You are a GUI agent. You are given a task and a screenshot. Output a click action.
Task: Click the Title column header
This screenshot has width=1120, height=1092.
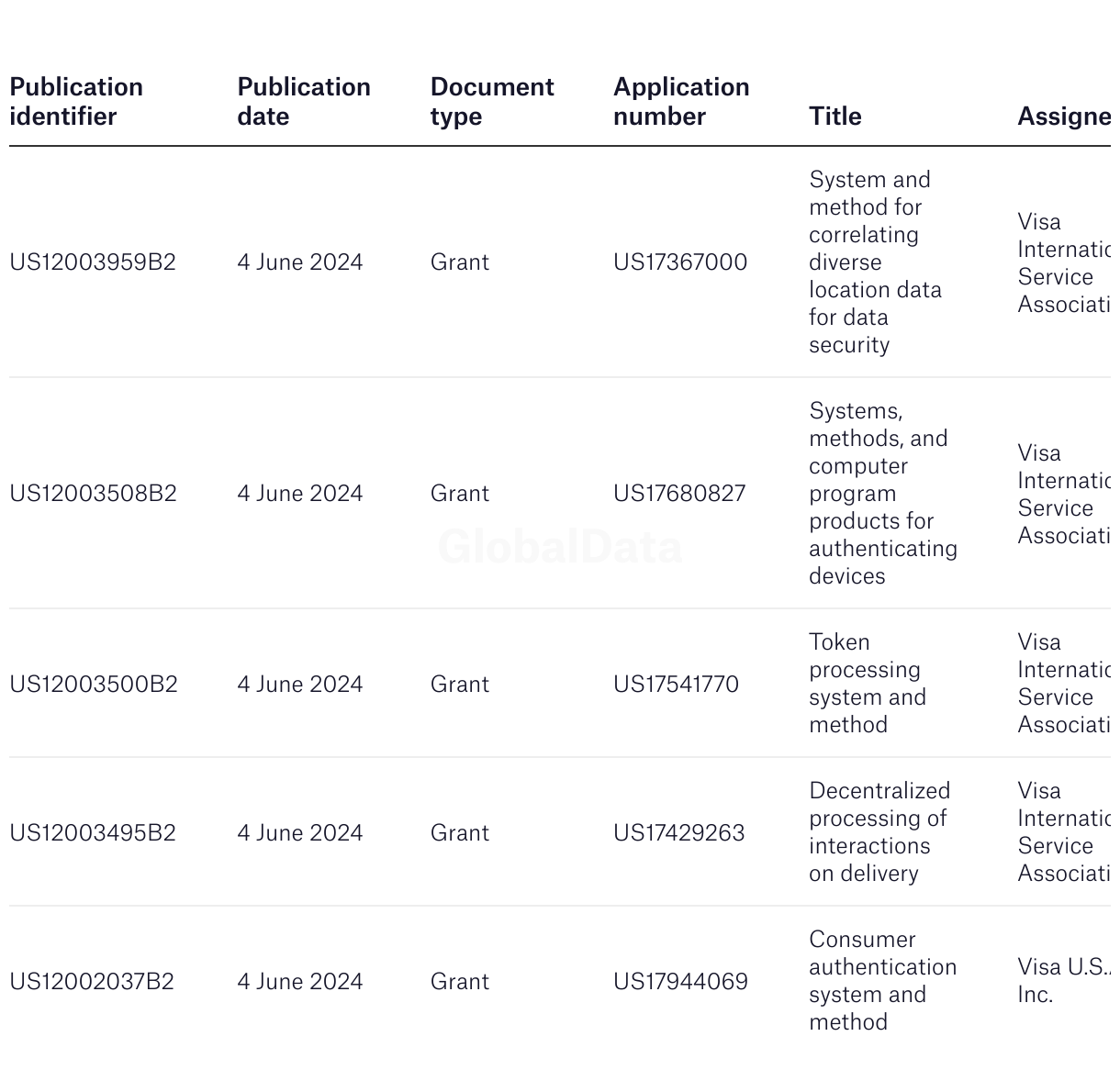pyautogui.click(x=835, y=117)
